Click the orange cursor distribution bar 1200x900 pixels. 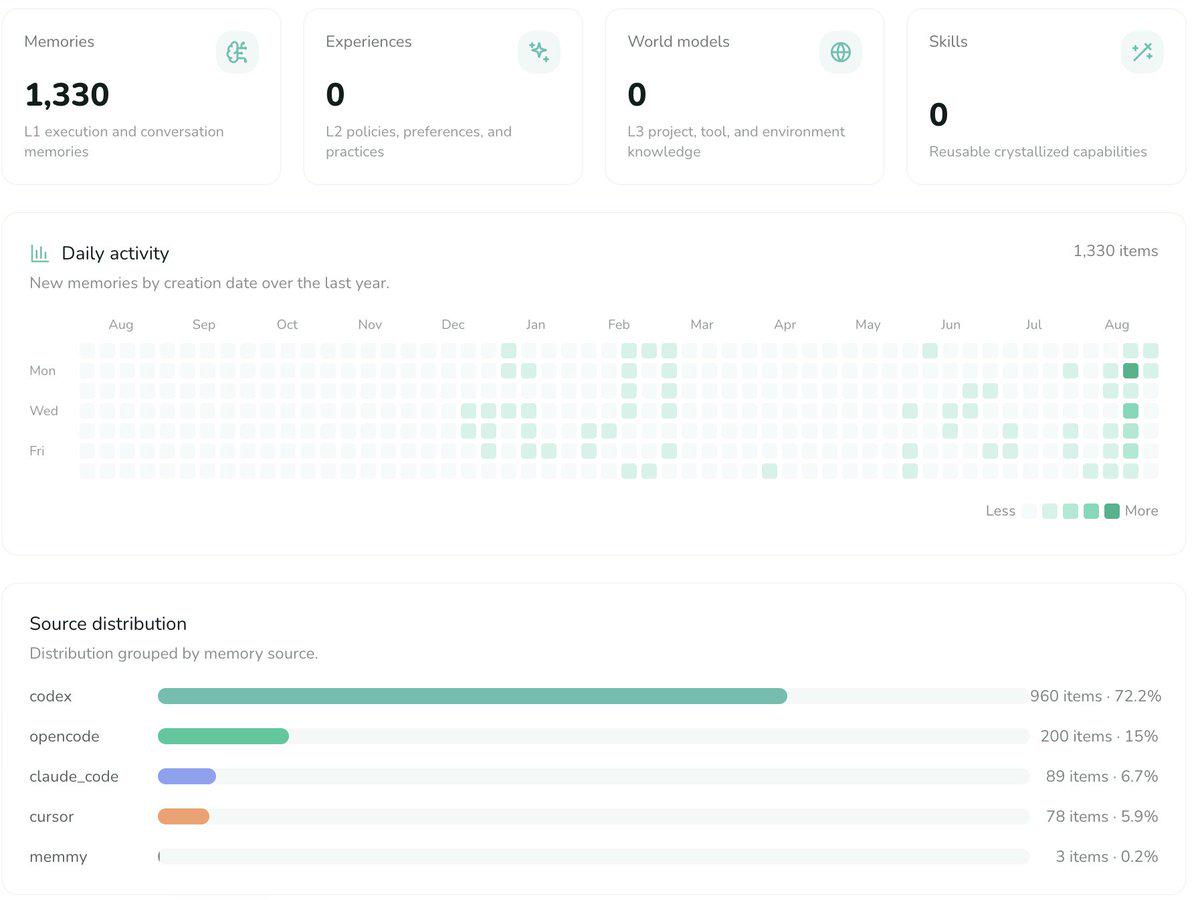coord(183,816)
